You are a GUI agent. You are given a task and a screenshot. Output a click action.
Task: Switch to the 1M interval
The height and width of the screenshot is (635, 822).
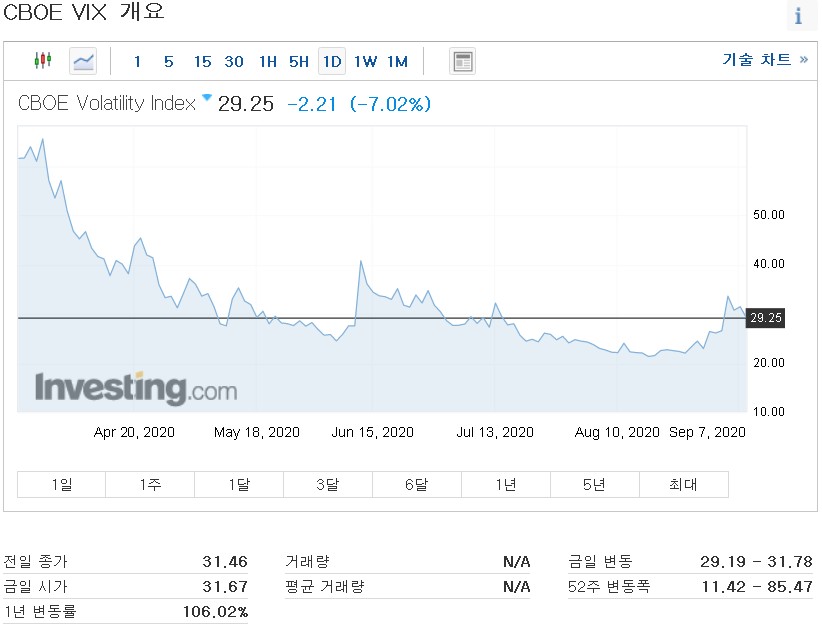[x=397, y=62]
